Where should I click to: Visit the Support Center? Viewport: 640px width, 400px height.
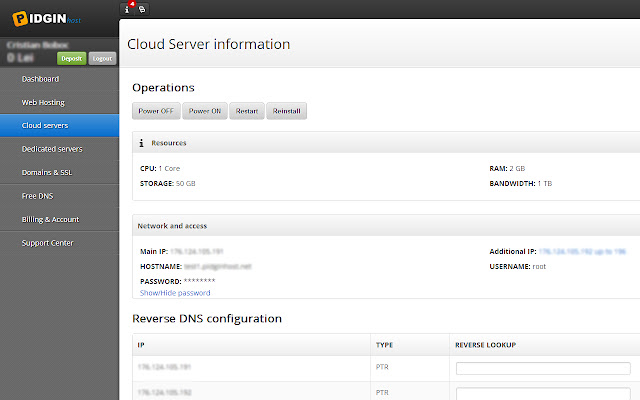pyautogui.click(x=47, y=243)
